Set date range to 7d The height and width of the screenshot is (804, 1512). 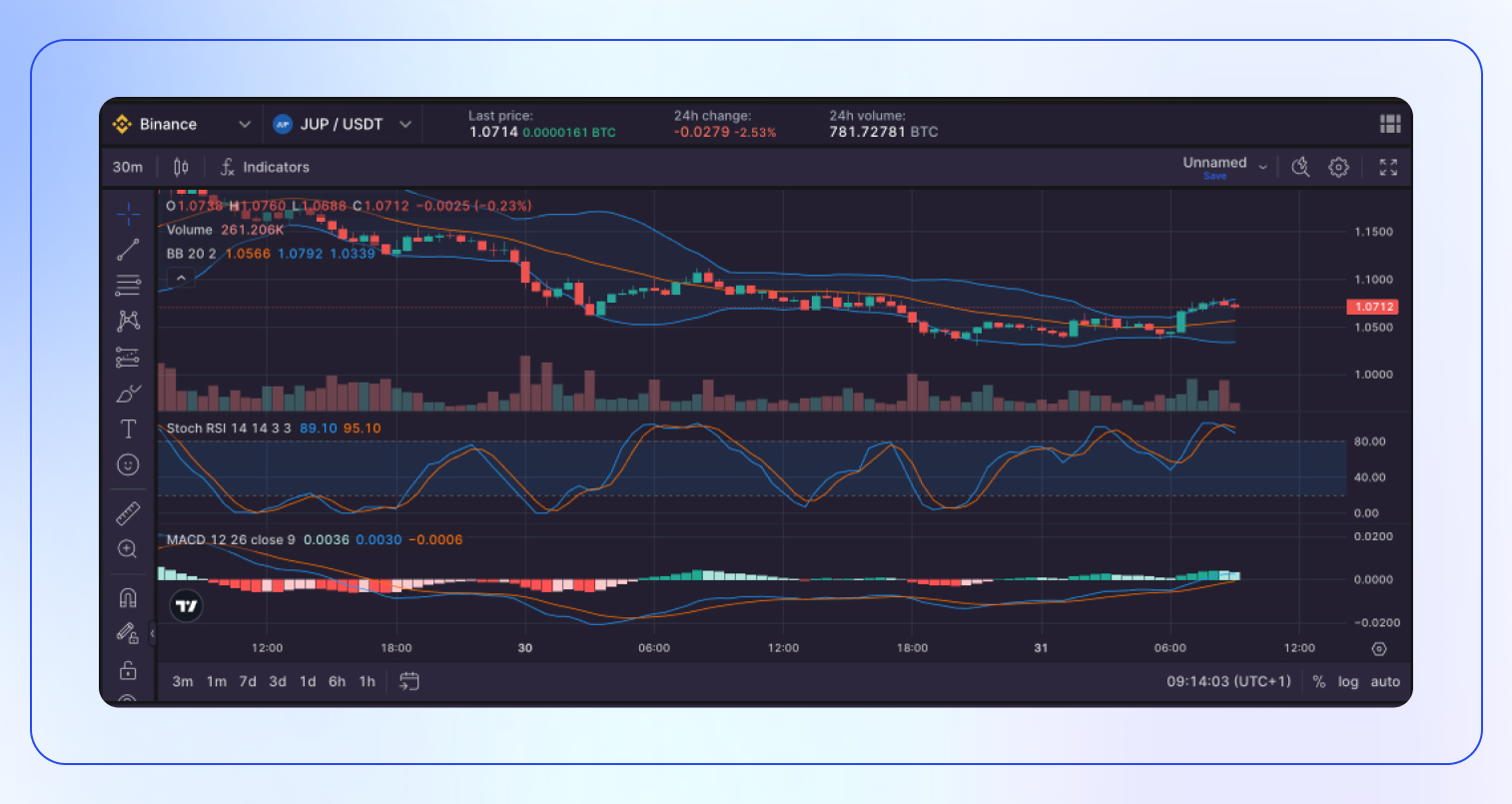pyautogui.click(x=248, y=681)
